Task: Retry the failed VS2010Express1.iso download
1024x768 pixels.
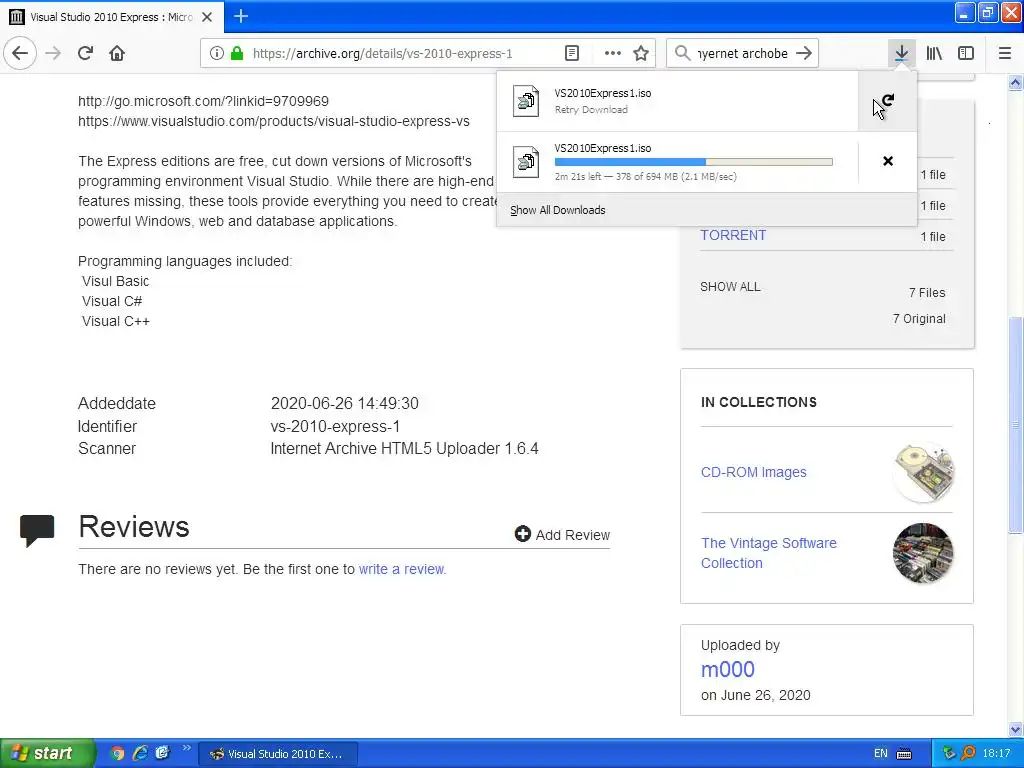Action: click(888, 101)
